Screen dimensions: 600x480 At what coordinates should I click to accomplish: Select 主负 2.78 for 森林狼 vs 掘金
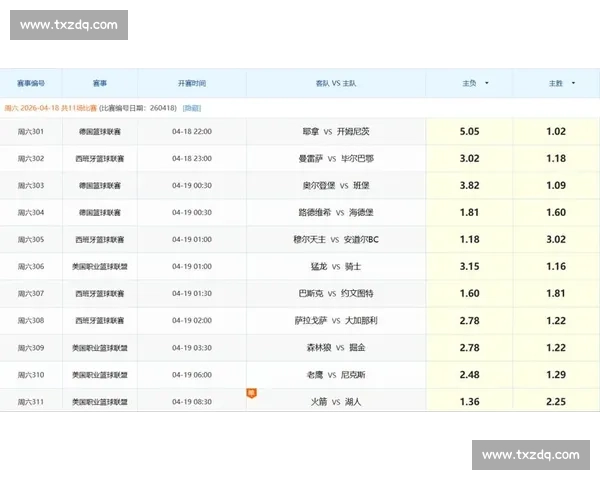point(469,348)
